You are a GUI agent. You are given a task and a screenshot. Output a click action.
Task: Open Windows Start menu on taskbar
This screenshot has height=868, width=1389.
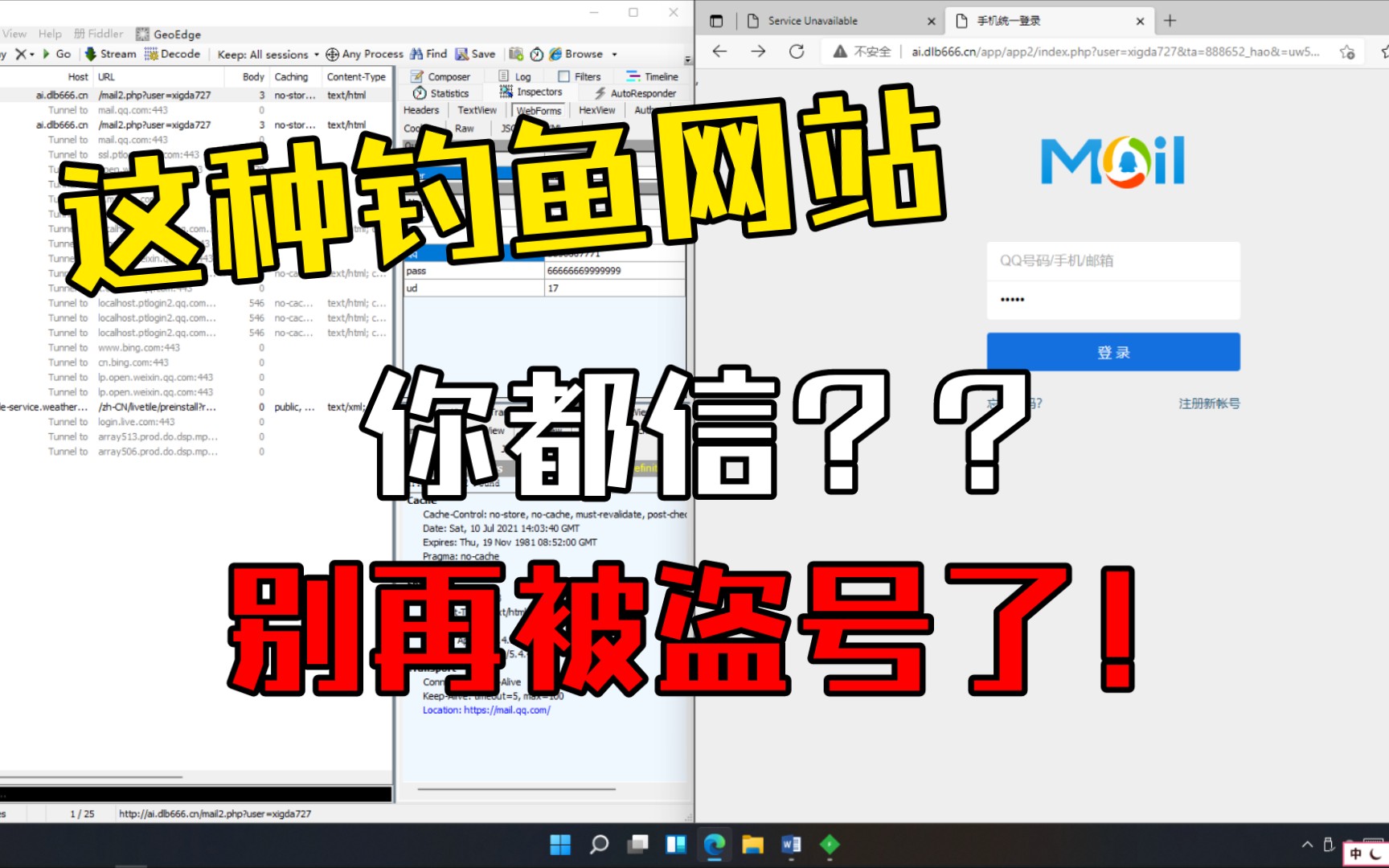coord(560,845)
